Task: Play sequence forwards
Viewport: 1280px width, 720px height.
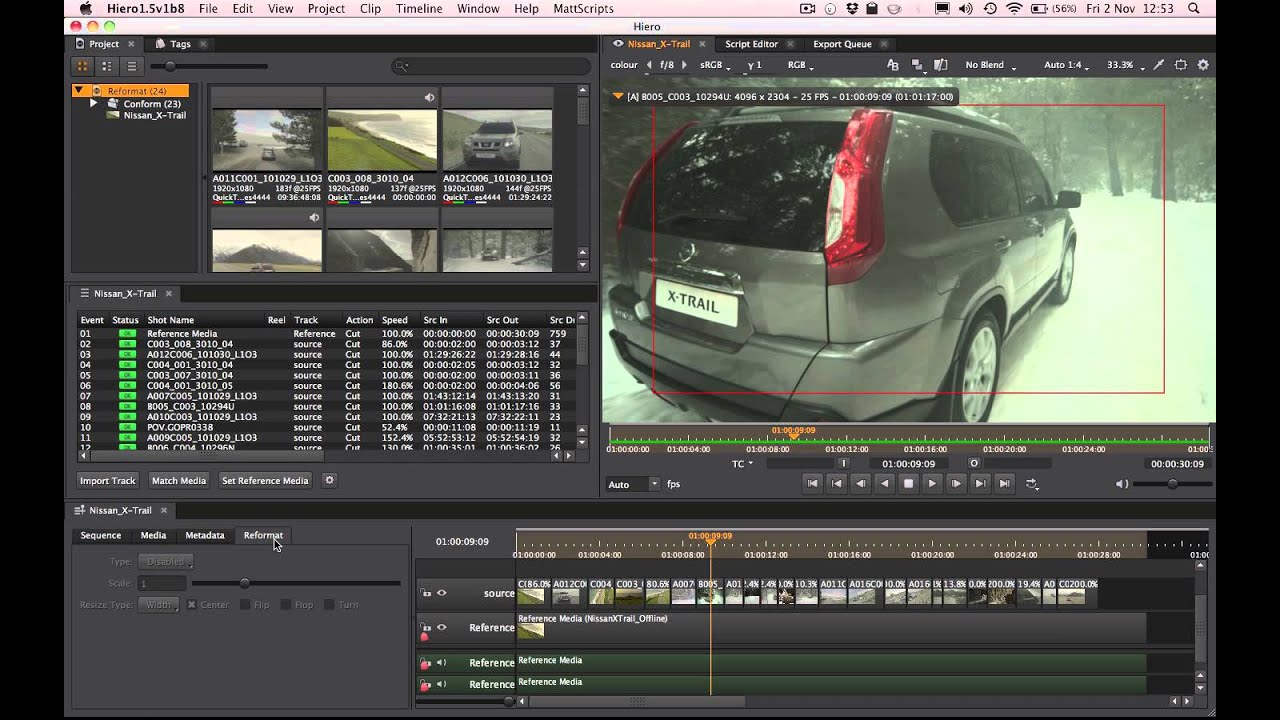Action: point(932,483)
